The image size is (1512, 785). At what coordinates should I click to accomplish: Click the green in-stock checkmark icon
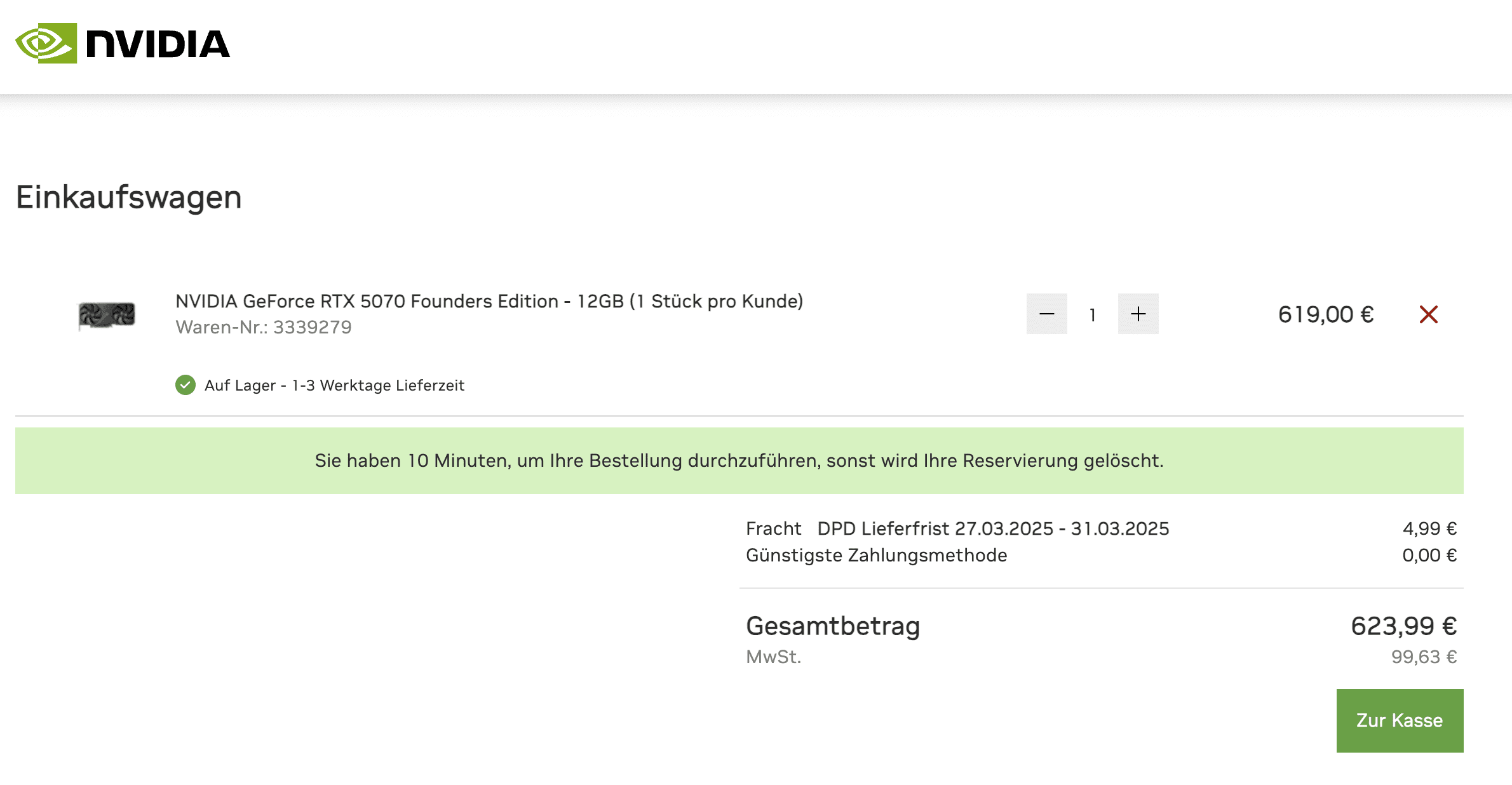point(186,385)
